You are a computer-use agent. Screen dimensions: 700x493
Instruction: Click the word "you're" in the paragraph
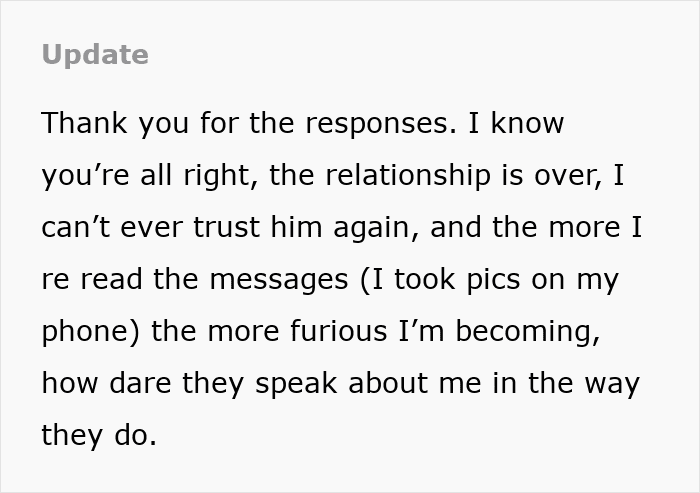point(85,176)
